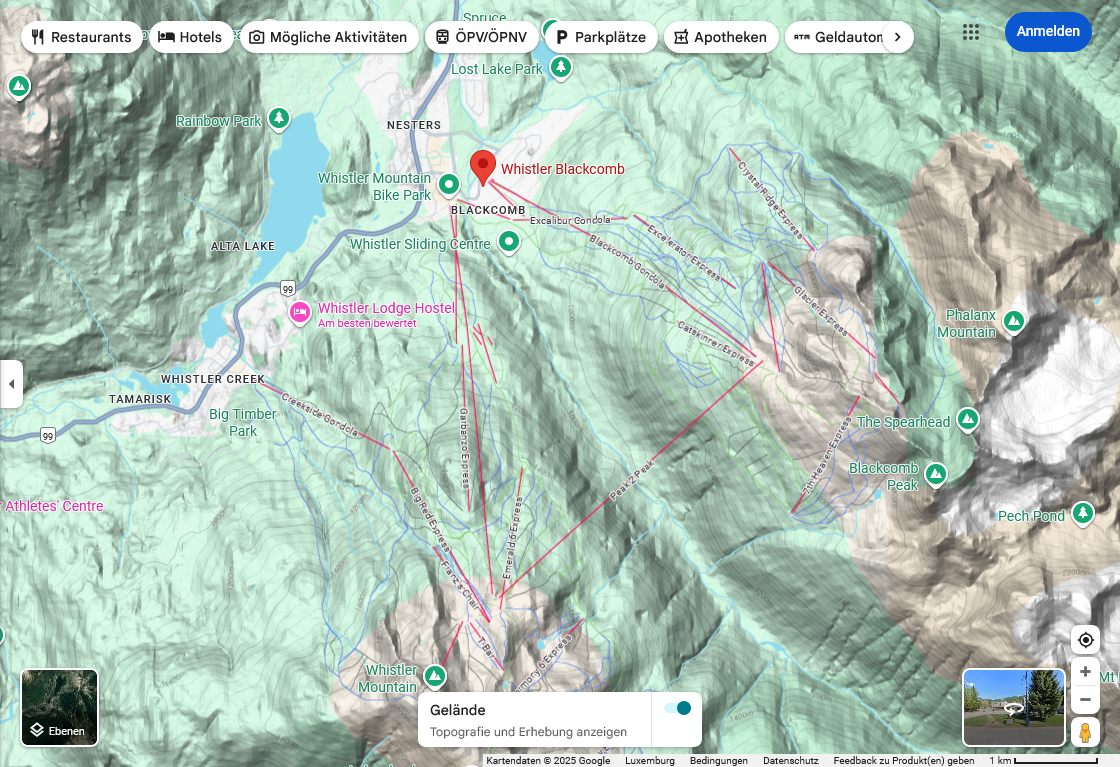Click the TAMARISK area label
1120x767 pixels.
point(140,399)
